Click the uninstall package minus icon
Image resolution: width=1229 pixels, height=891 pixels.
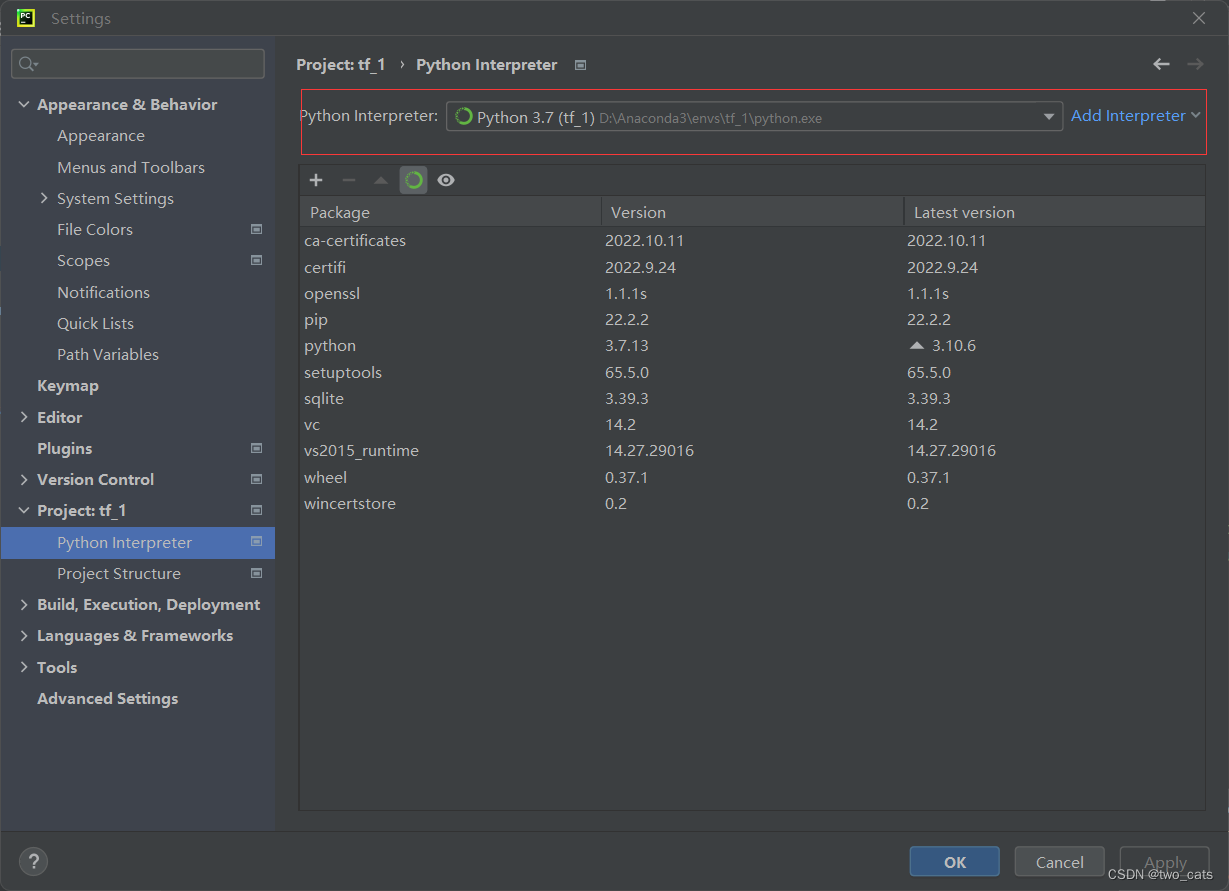(x=348, y=180)
